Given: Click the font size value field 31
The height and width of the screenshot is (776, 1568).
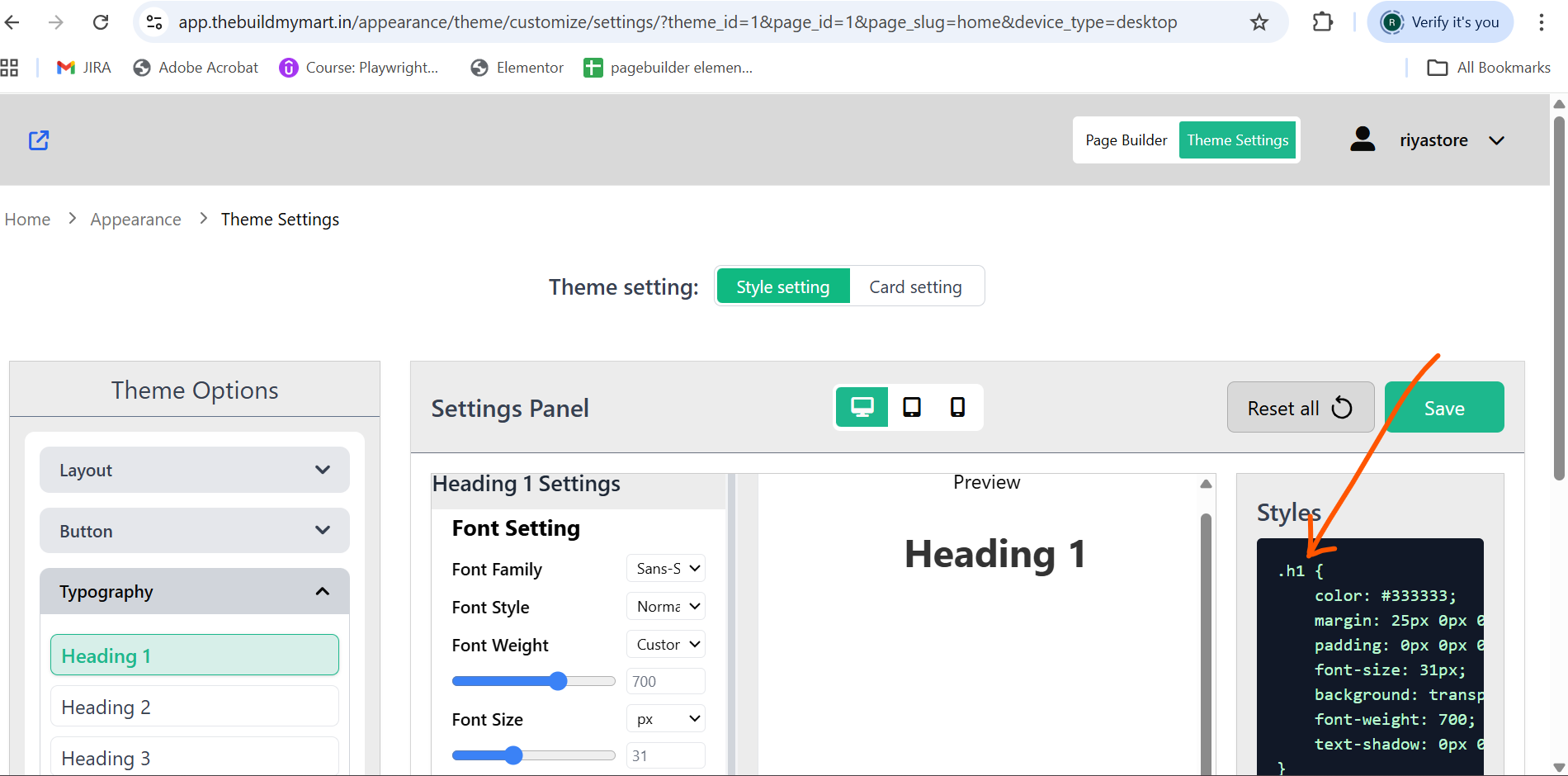Looking at the screenshot, I should click(x=666, y=755).
